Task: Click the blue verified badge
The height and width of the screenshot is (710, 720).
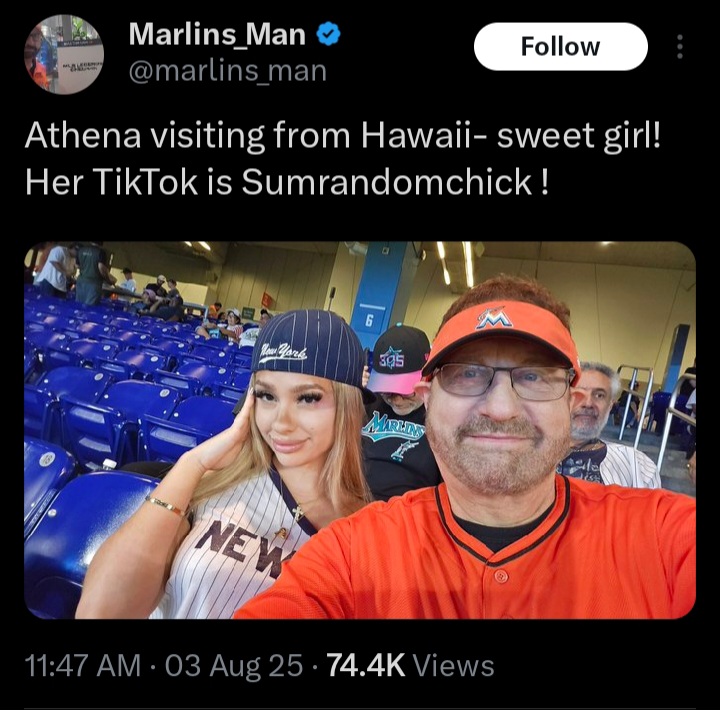Action: 328,34
